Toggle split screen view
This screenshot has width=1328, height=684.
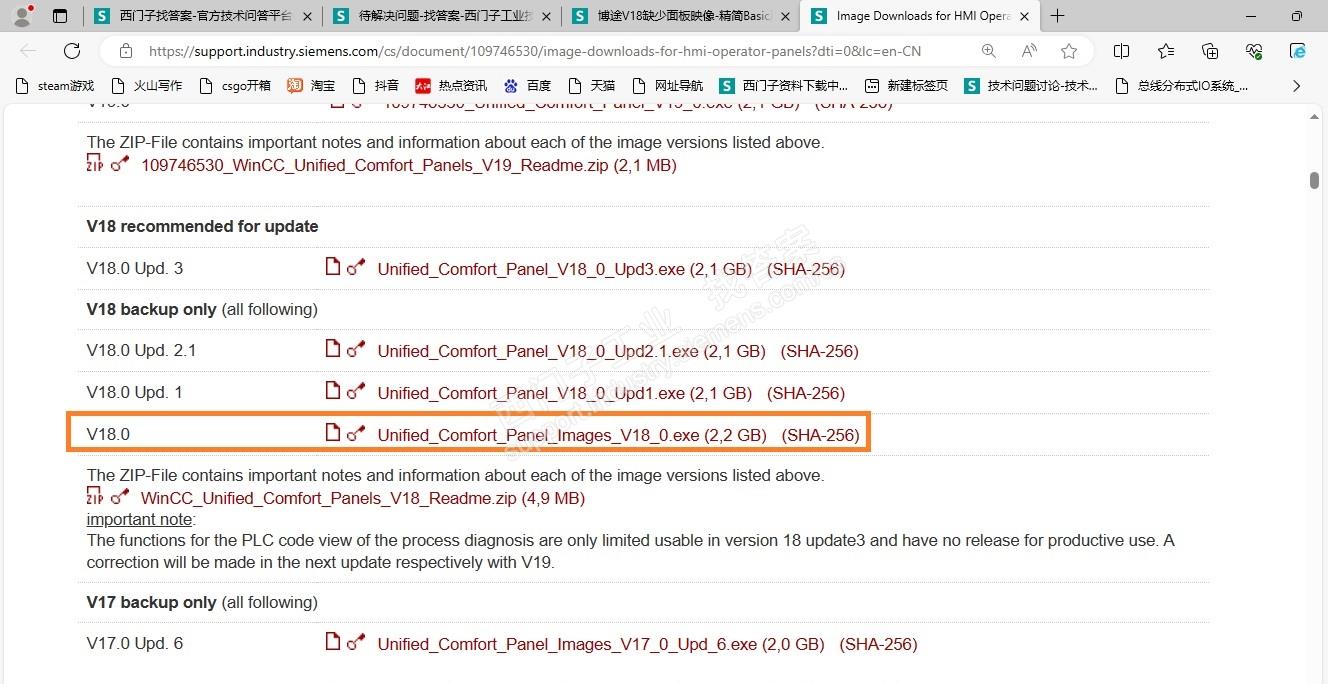1122,51
